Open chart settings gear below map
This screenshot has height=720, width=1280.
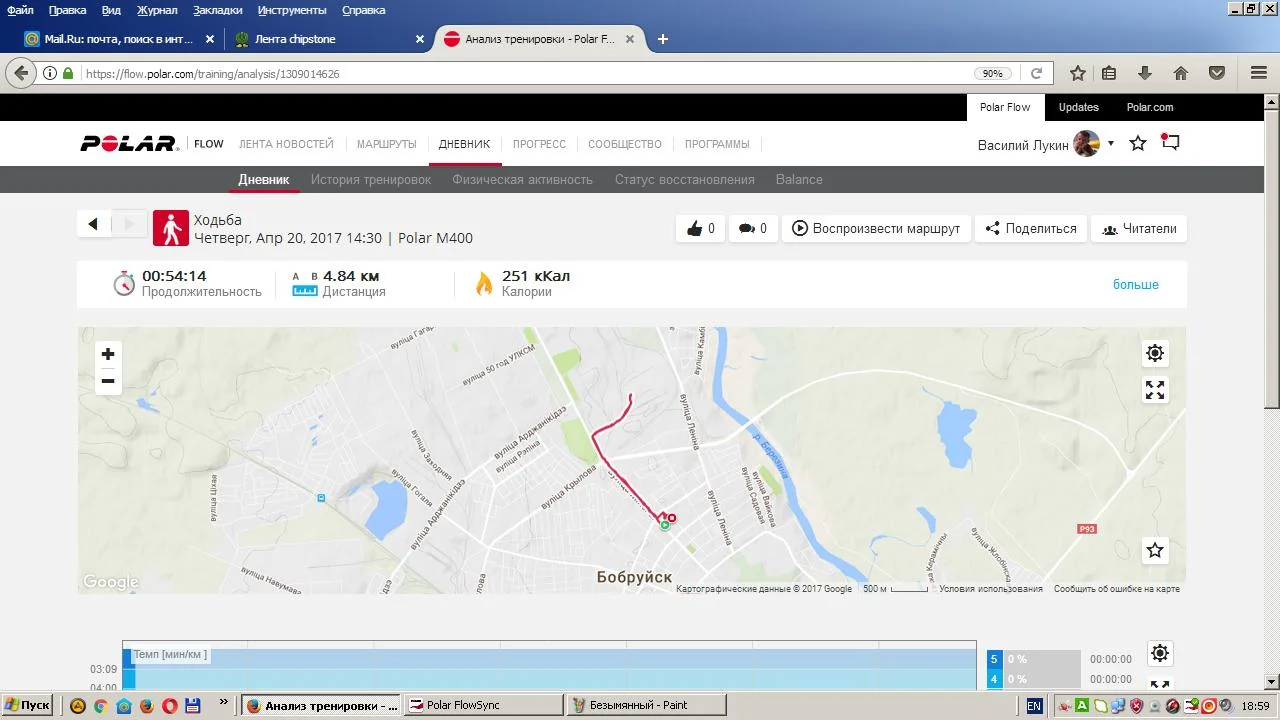[x=1159, y=653]
